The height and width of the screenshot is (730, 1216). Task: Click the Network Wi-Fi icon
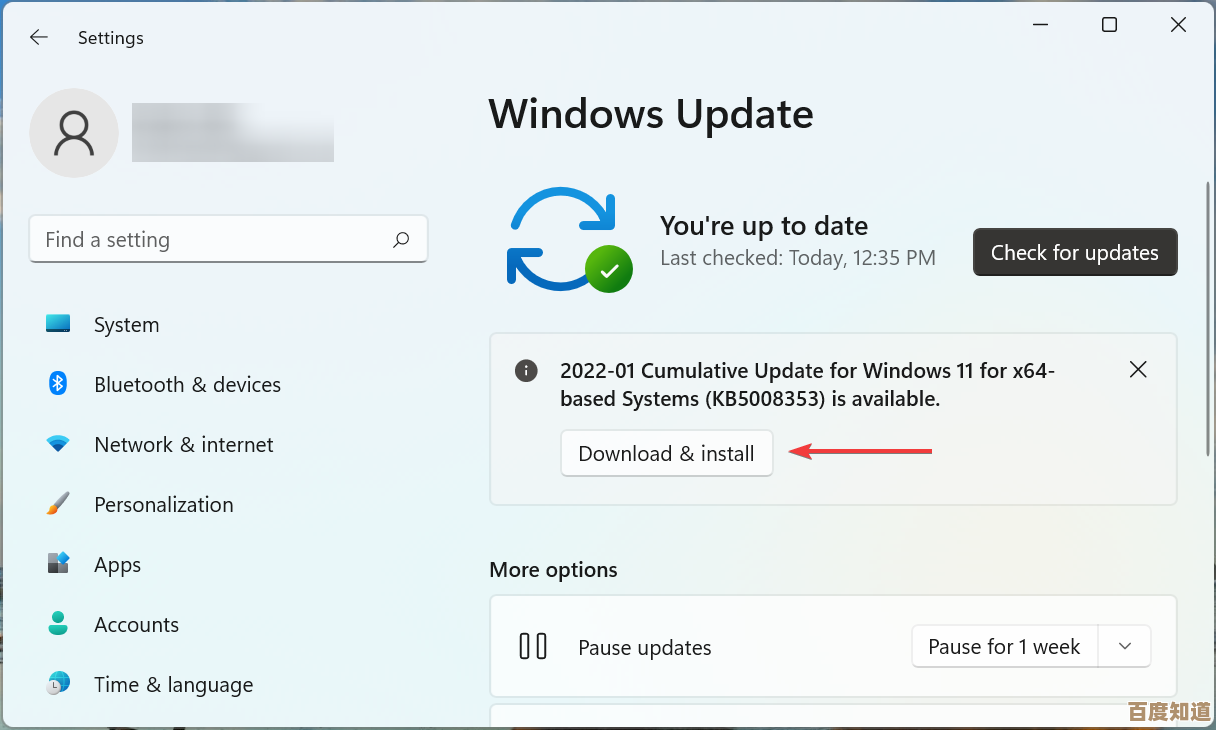tap(58, 444)
